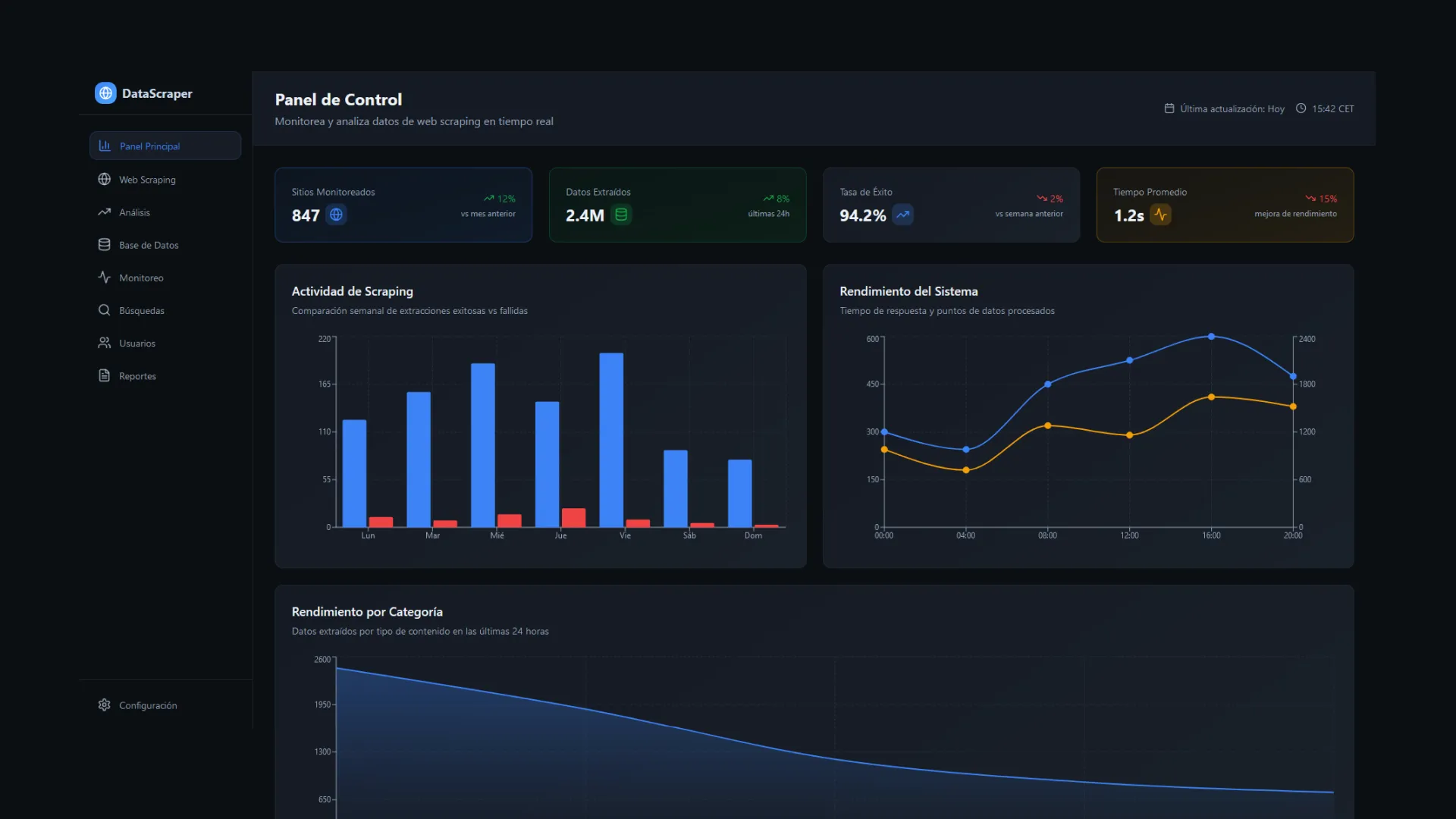The image size is (1456, 819).
Task: Open Configuración via the gear icon
Action: tap(105, 704)
